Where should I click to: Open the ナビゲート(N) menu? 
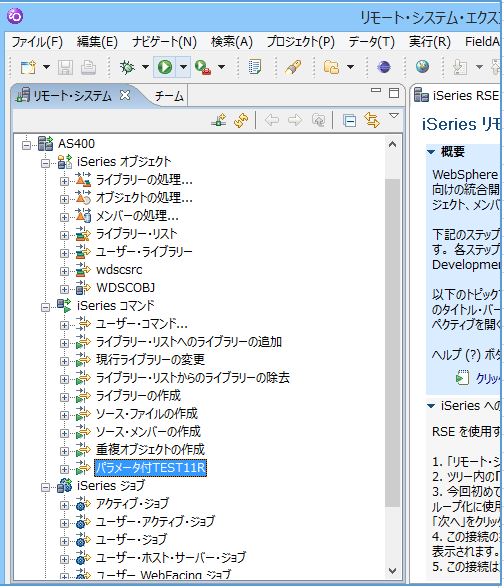(164, 42)
